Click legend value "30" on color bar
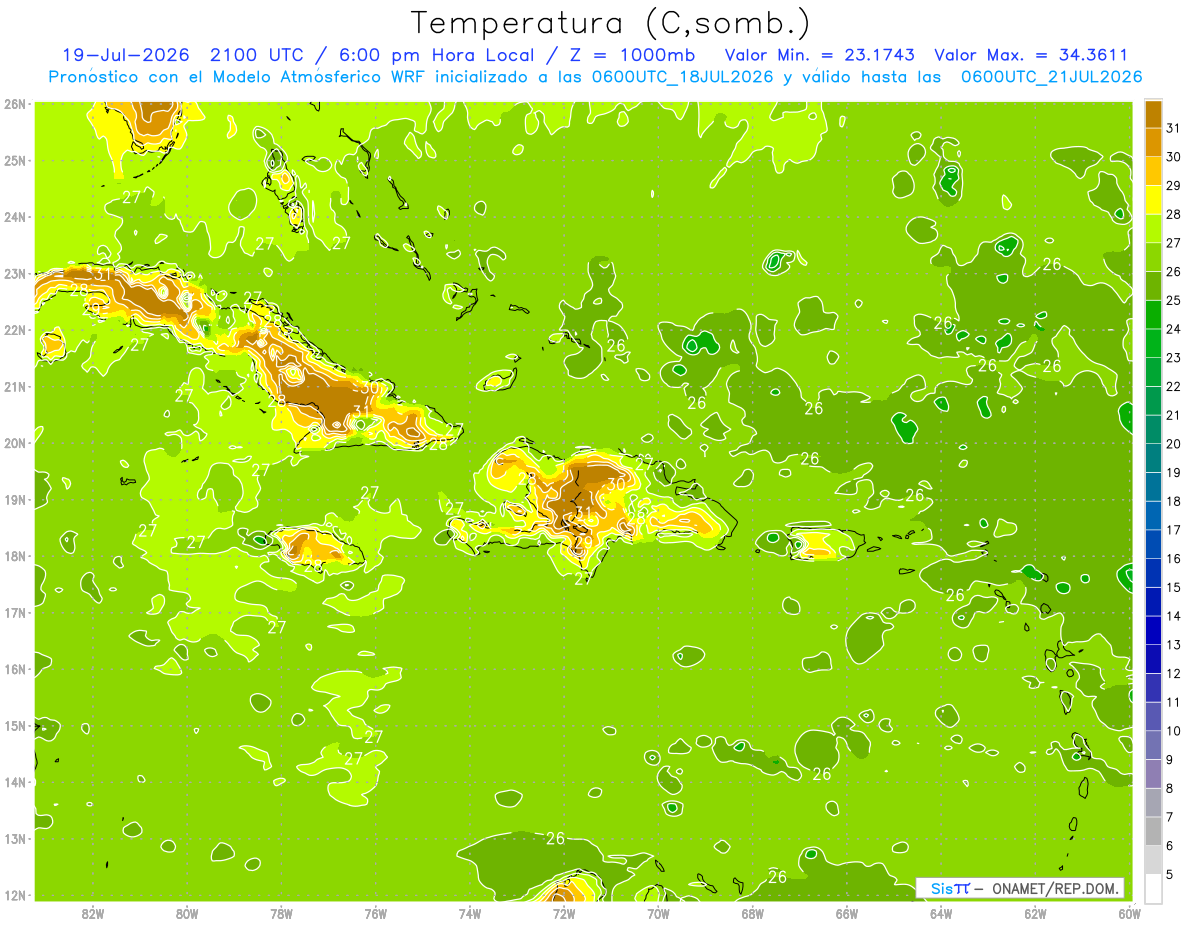This screenshot has height=927, width=1200. [1173, 157]
